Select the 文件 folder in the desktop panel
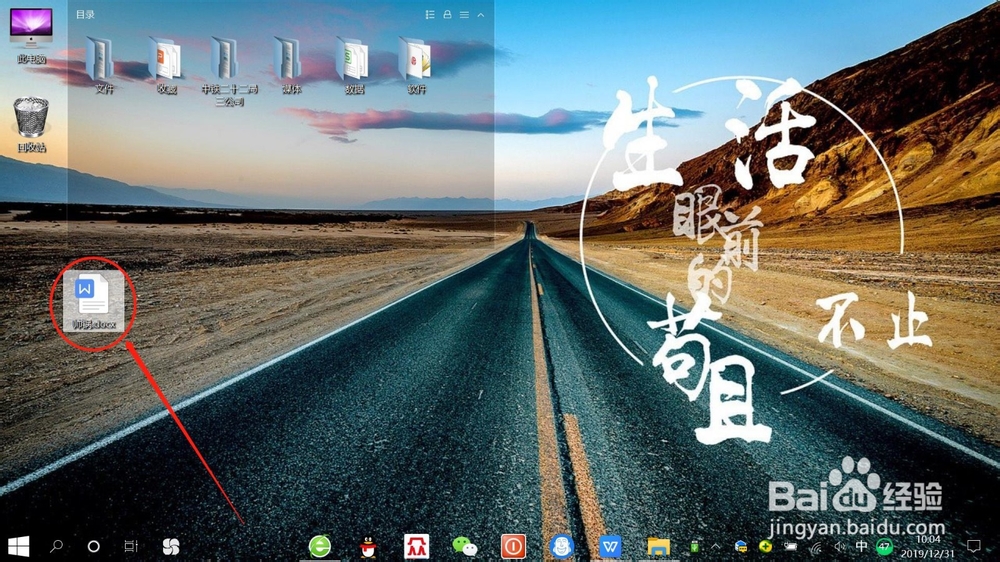 pos(102,65)
